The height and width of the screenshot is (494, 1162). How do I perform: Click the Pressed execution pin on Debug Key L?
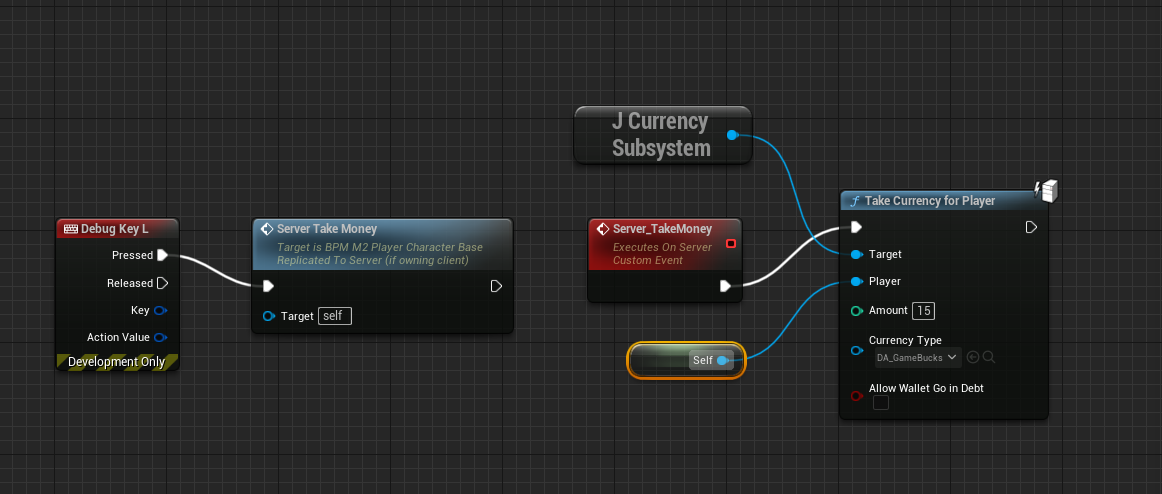[x=163, y=255]
